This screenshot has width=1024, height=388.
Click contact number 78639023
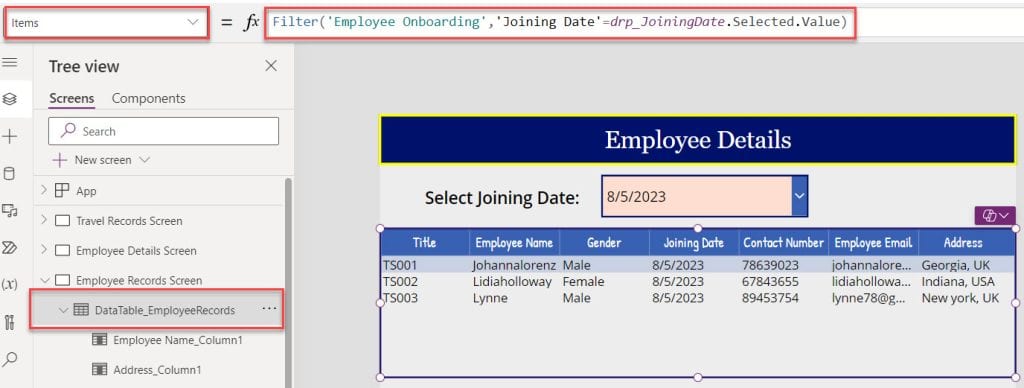click(x=770, y=265)
